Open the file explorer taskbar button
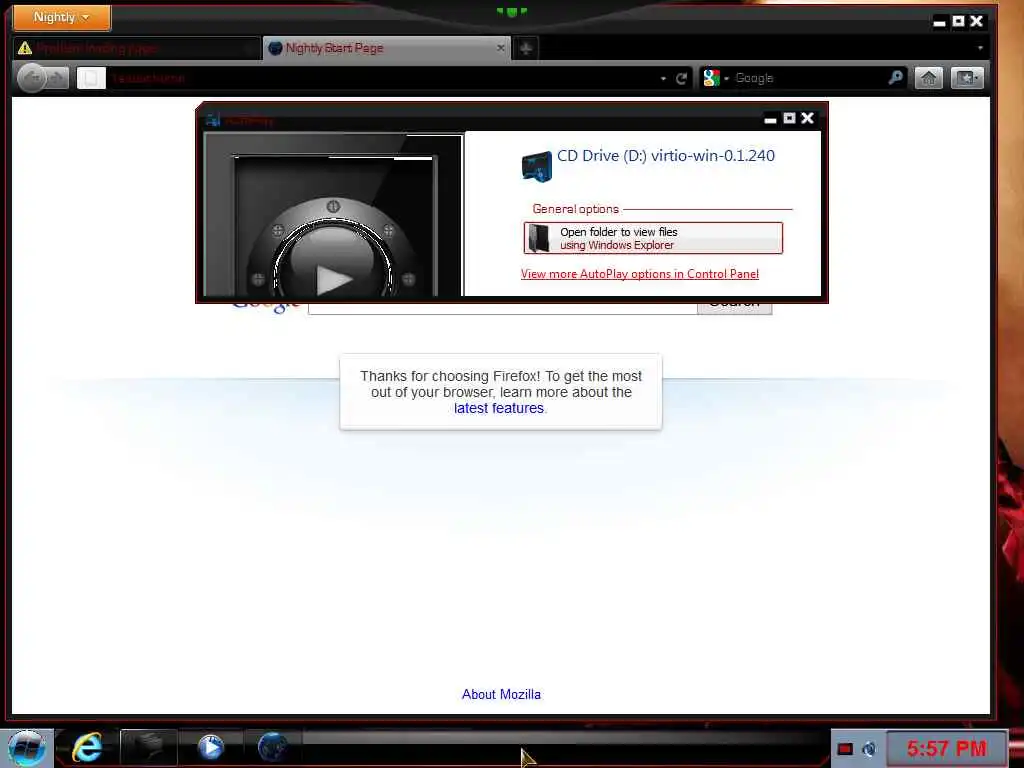The image size is (1024, 768). point(148,747)
